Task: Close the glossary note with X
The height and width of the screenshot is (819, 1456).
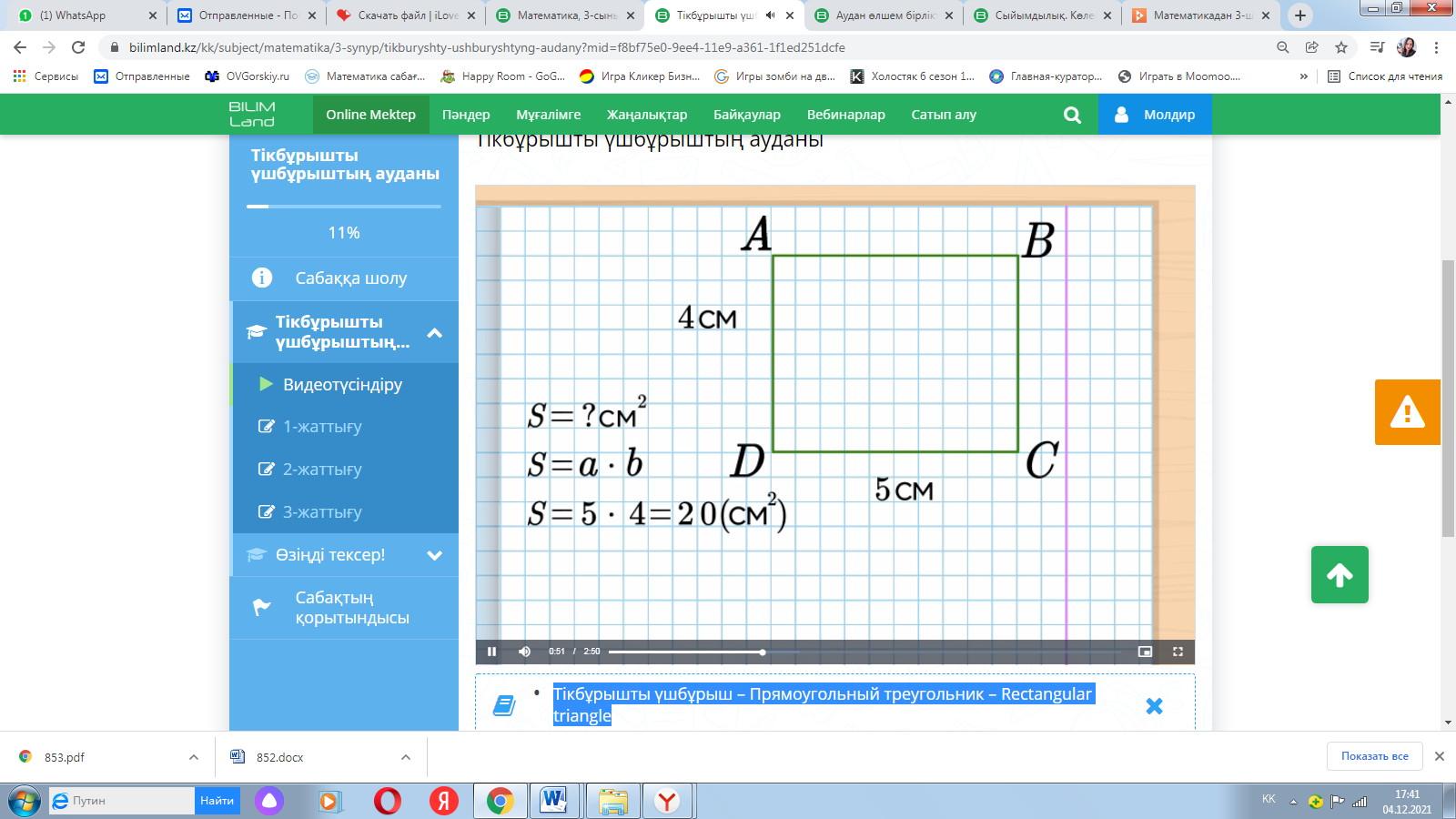Action: [x=1154, y=706]
